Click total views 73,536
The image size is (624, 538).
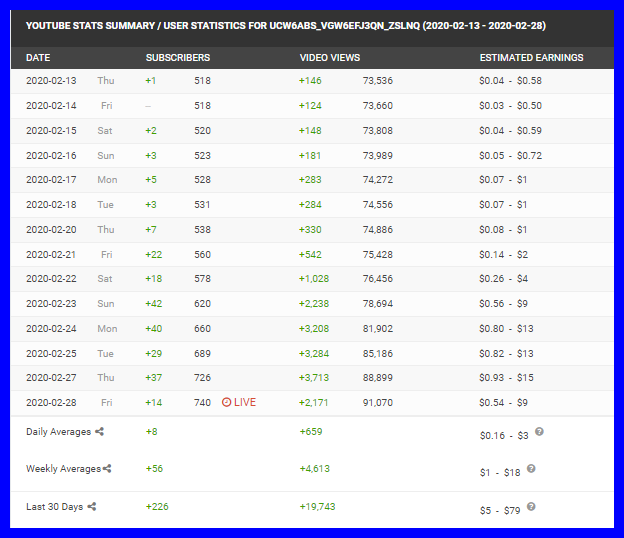[378, 81]
